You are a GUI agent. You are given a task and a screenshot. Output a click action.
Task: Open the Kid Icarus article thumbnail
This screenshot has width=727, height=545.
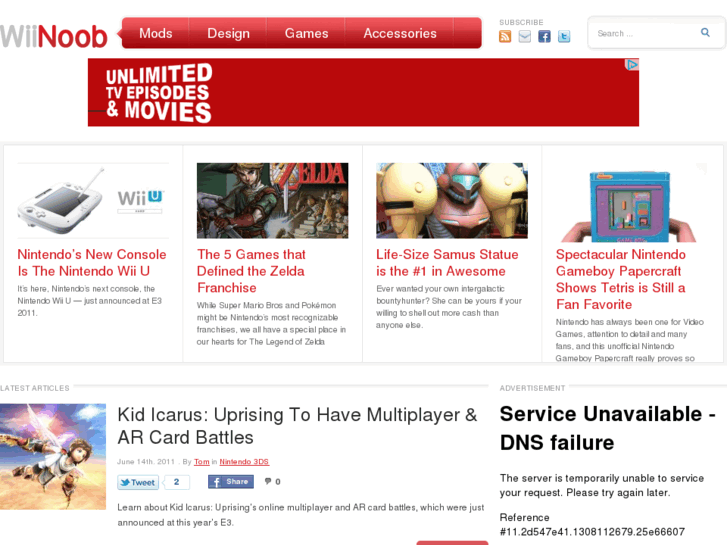pyautogui.click(x=53, y=456)
